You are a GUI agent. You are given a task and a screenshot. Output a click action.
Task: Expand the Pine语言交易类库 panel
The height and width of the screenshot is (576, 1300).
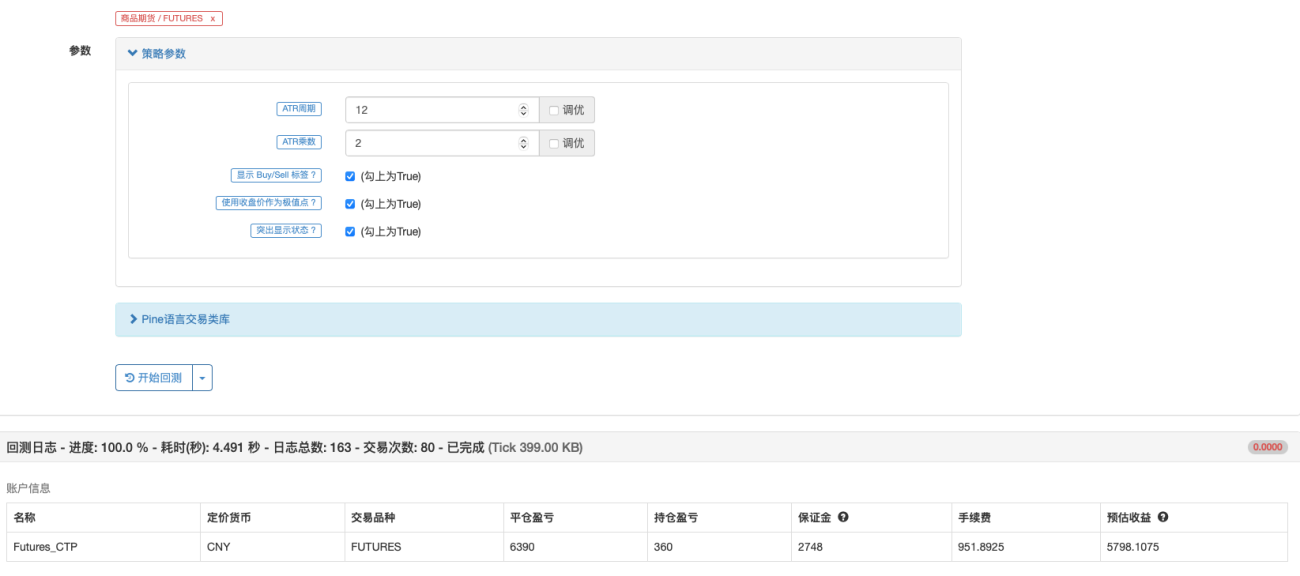click(x=538, y=319)
